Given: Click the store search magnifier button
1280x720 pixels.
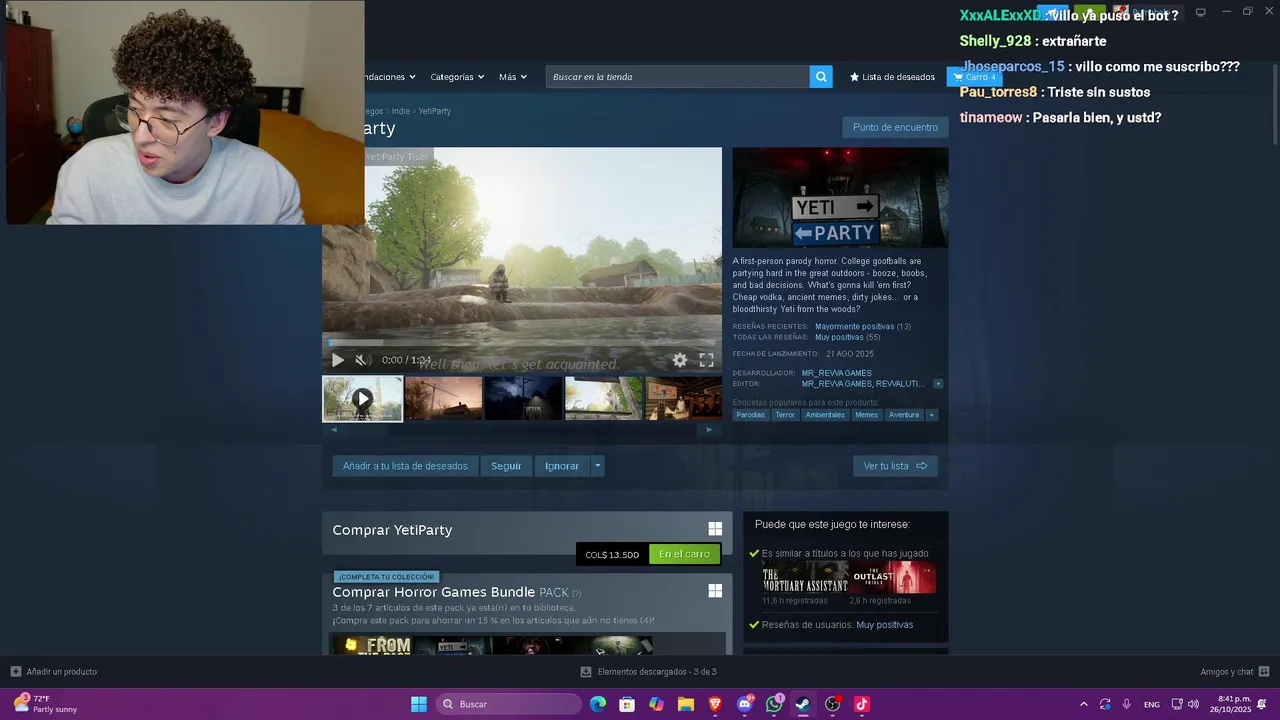Looking at the screenshot, I should [821, 77].
